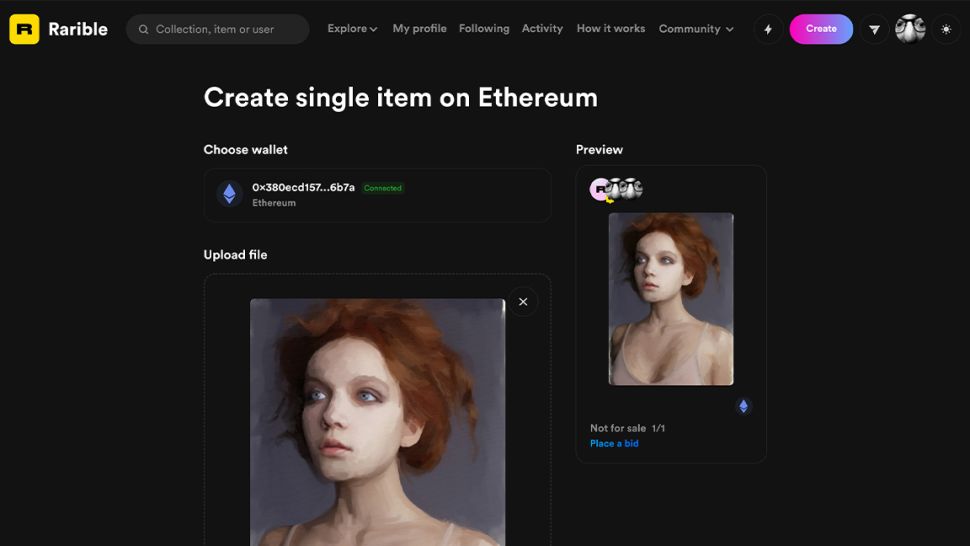Click the Rarible brand name text
The height and width of the screenshot is (546, 970).
click(x=78, y=29)
